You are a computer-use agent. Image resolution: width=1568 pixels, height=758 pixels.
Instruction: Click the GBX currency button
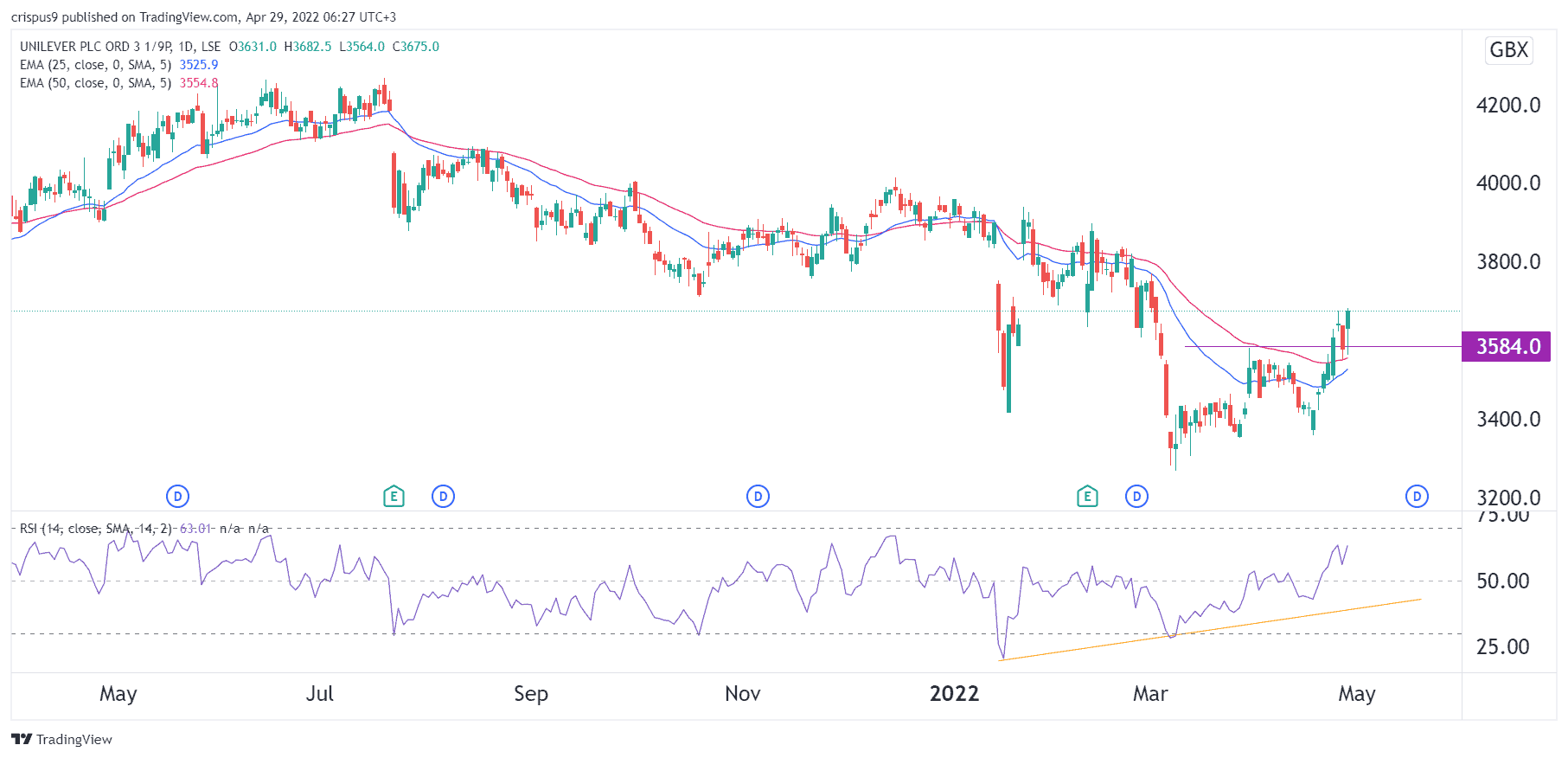(1509, 50)
